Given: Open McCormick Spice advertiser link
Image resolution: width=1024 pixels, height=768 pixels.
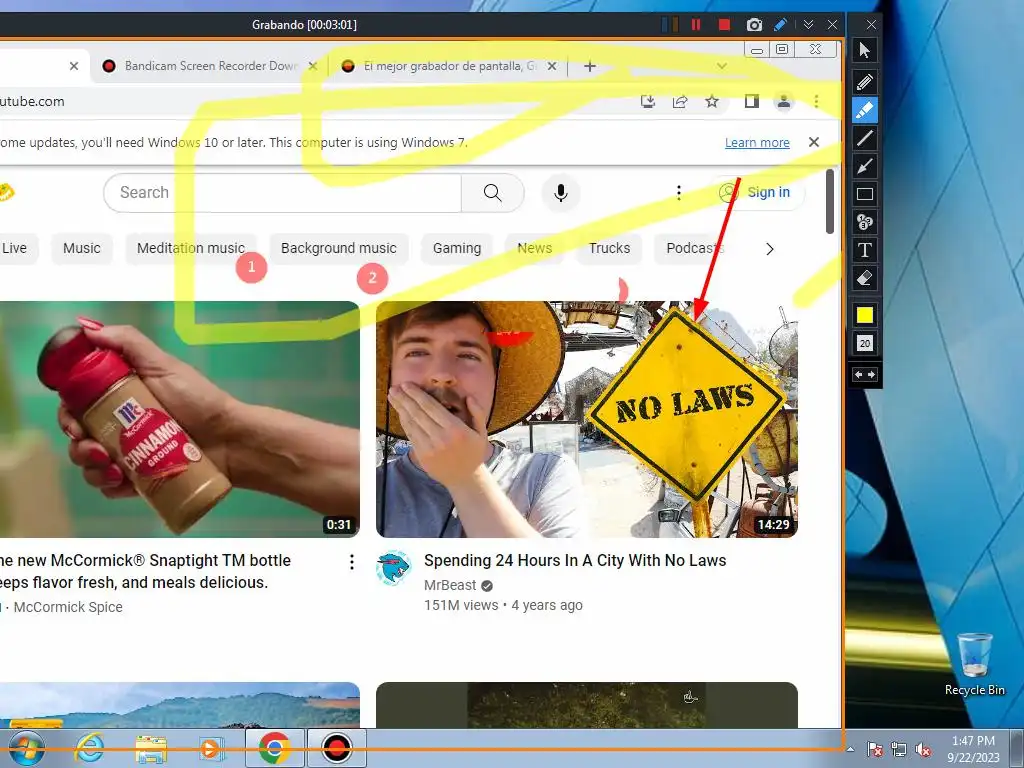Looking at the screenshot, I should [68, 607].
